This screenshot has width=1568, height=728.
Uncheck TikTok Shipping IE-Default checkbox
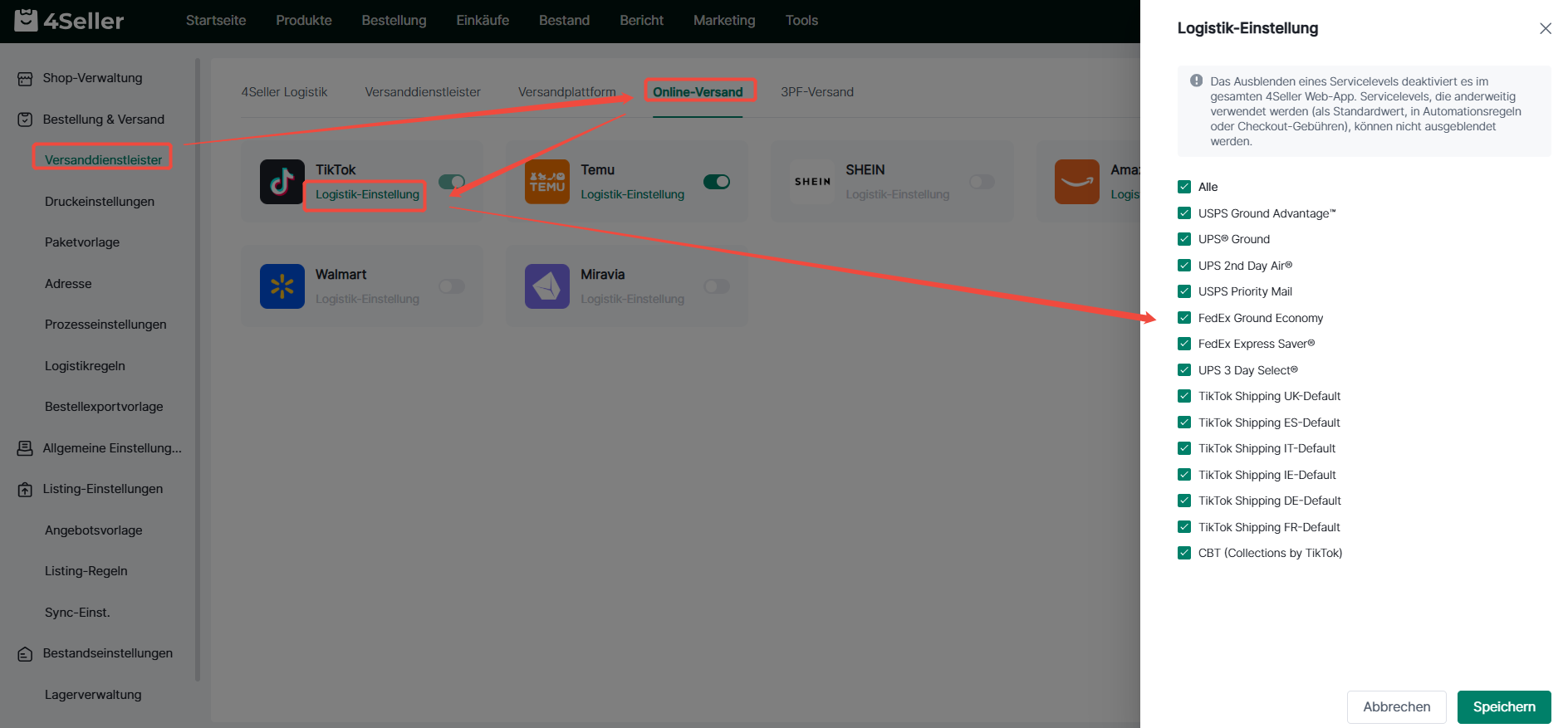(1184, 475)
